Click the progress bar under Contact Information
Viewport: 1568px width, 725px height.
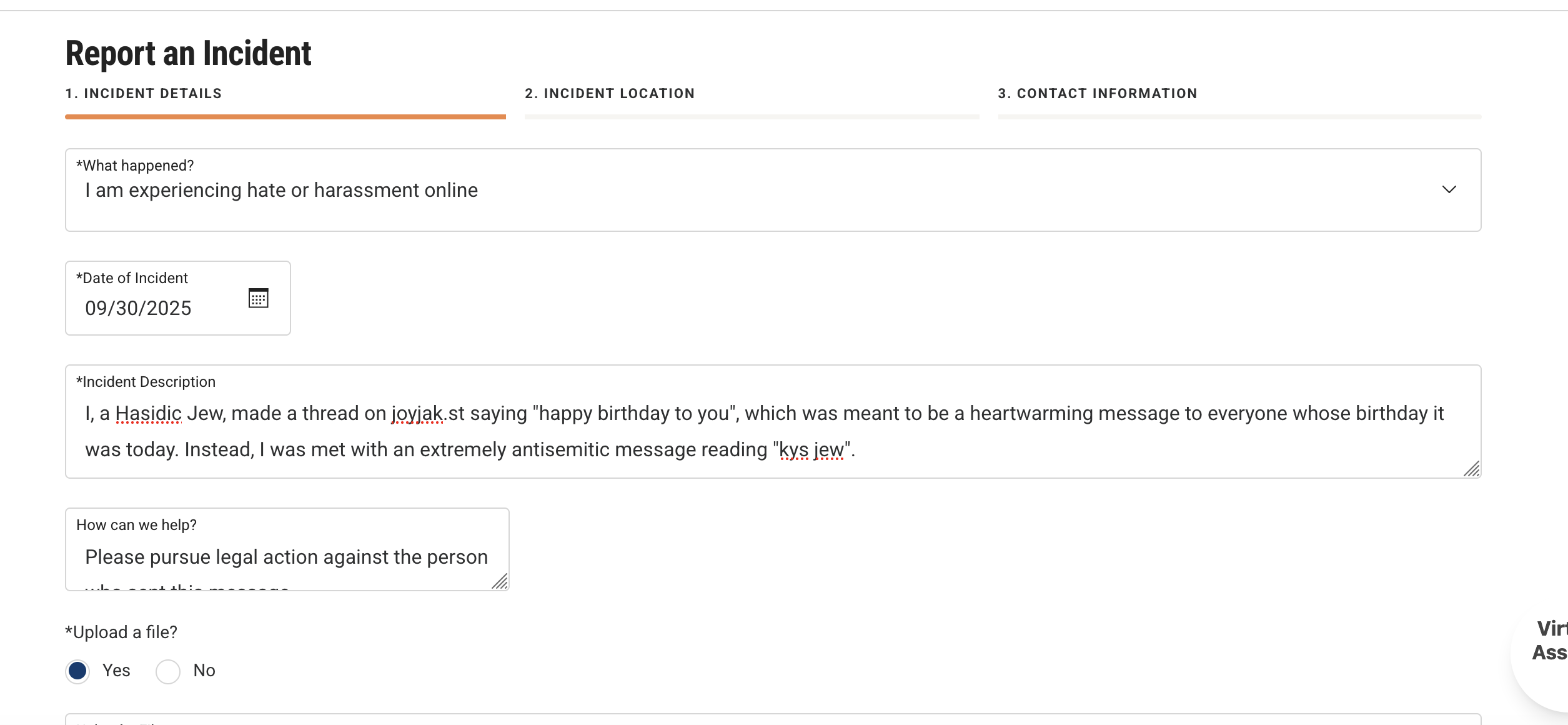pyautogui.click(x=1239, y=117)
